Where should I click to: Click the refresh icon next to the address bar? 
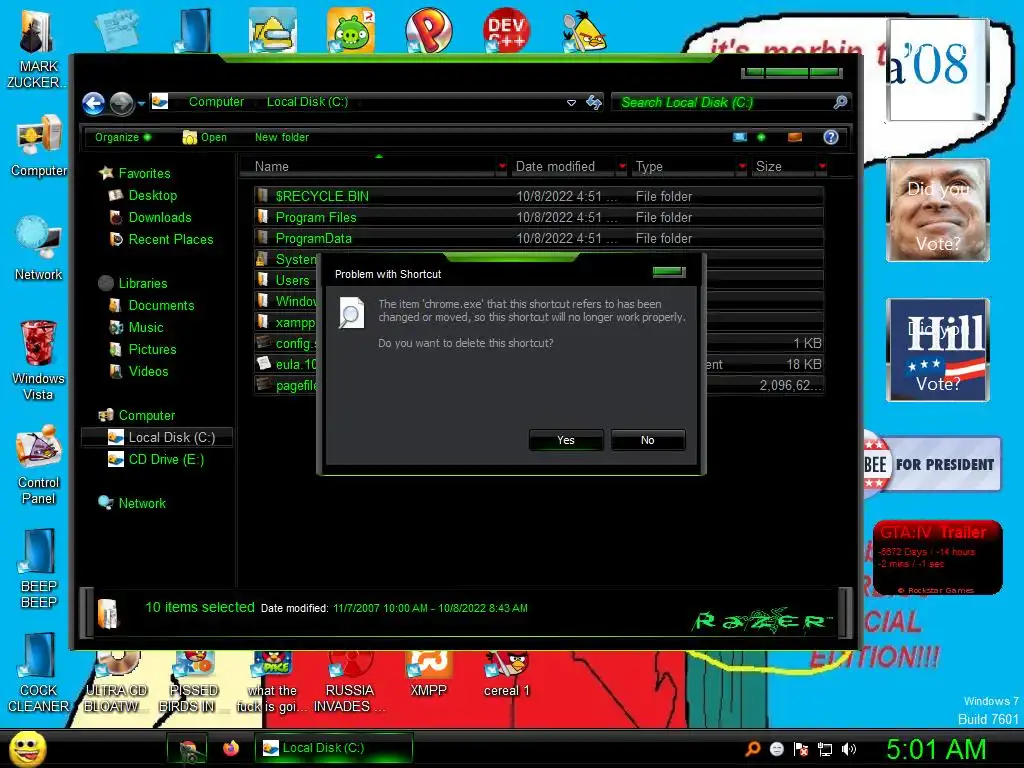(x=594, y=103)
